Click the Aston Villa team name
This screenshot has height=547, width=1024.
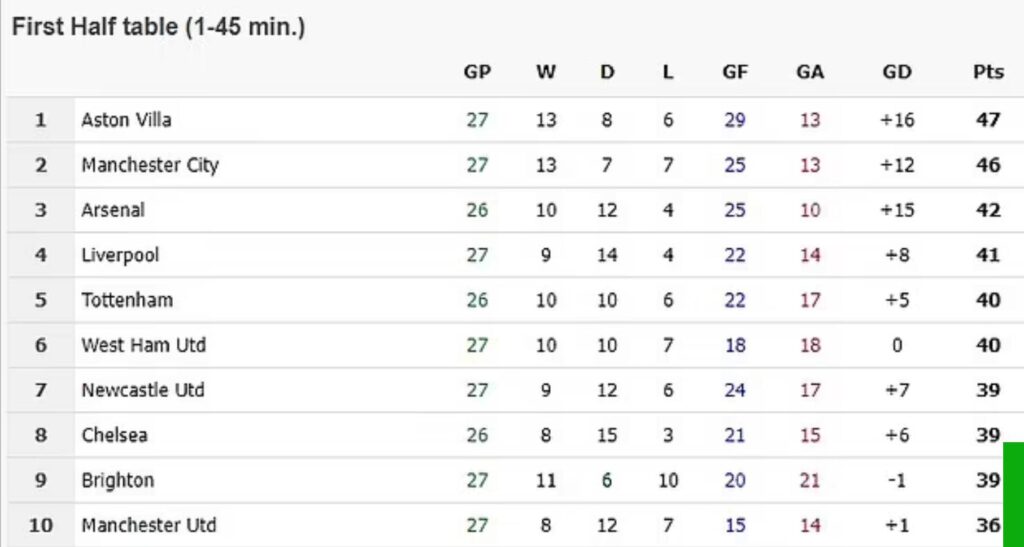click(x=126, y=120)
